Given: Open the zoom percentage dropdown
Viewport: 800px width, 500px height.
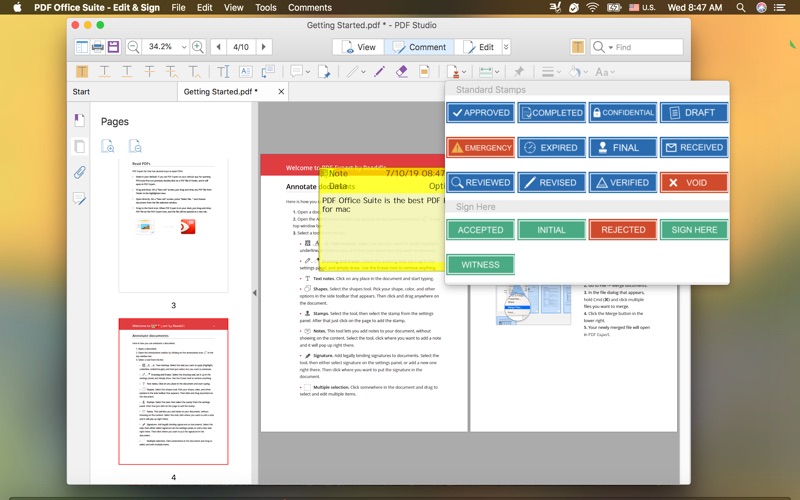Looking at the screenshot, I should pos(184,47).
